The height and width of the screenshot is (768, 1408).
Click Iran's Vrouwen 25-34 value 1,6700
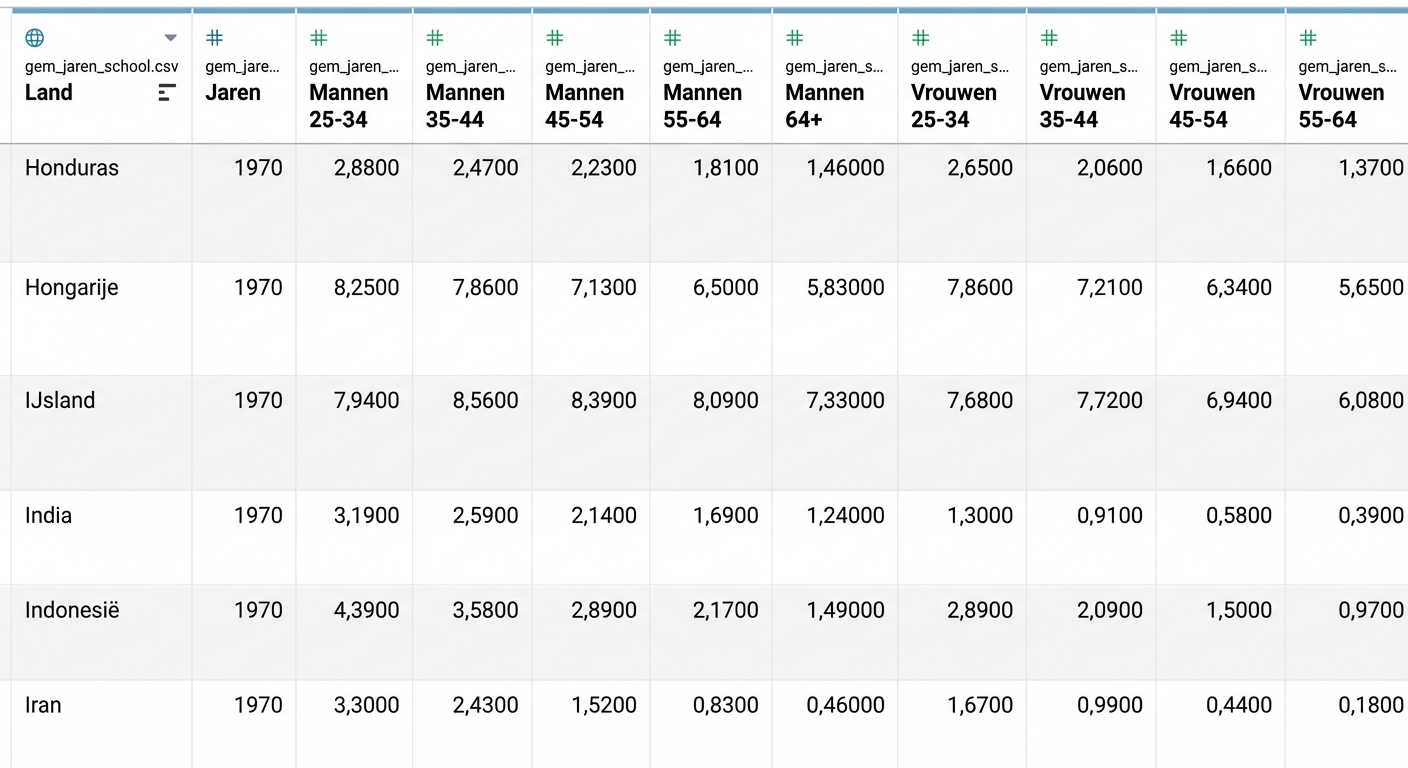point(979,705)
